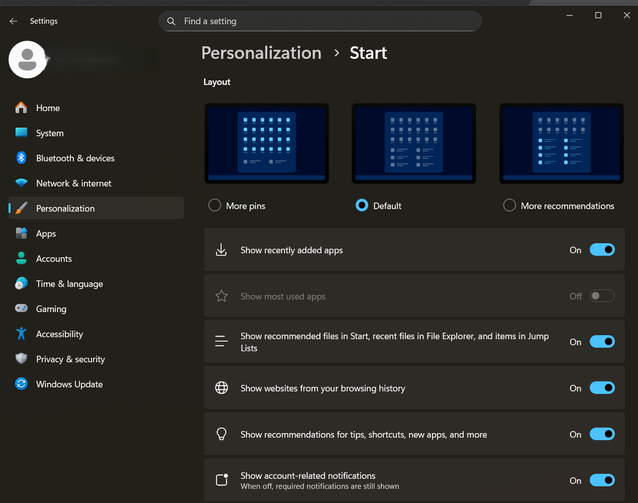Click the Bluetooth & devices sidebar icon
The height and width of the screenshot is (503, 638).
click(x=21, y=158)
